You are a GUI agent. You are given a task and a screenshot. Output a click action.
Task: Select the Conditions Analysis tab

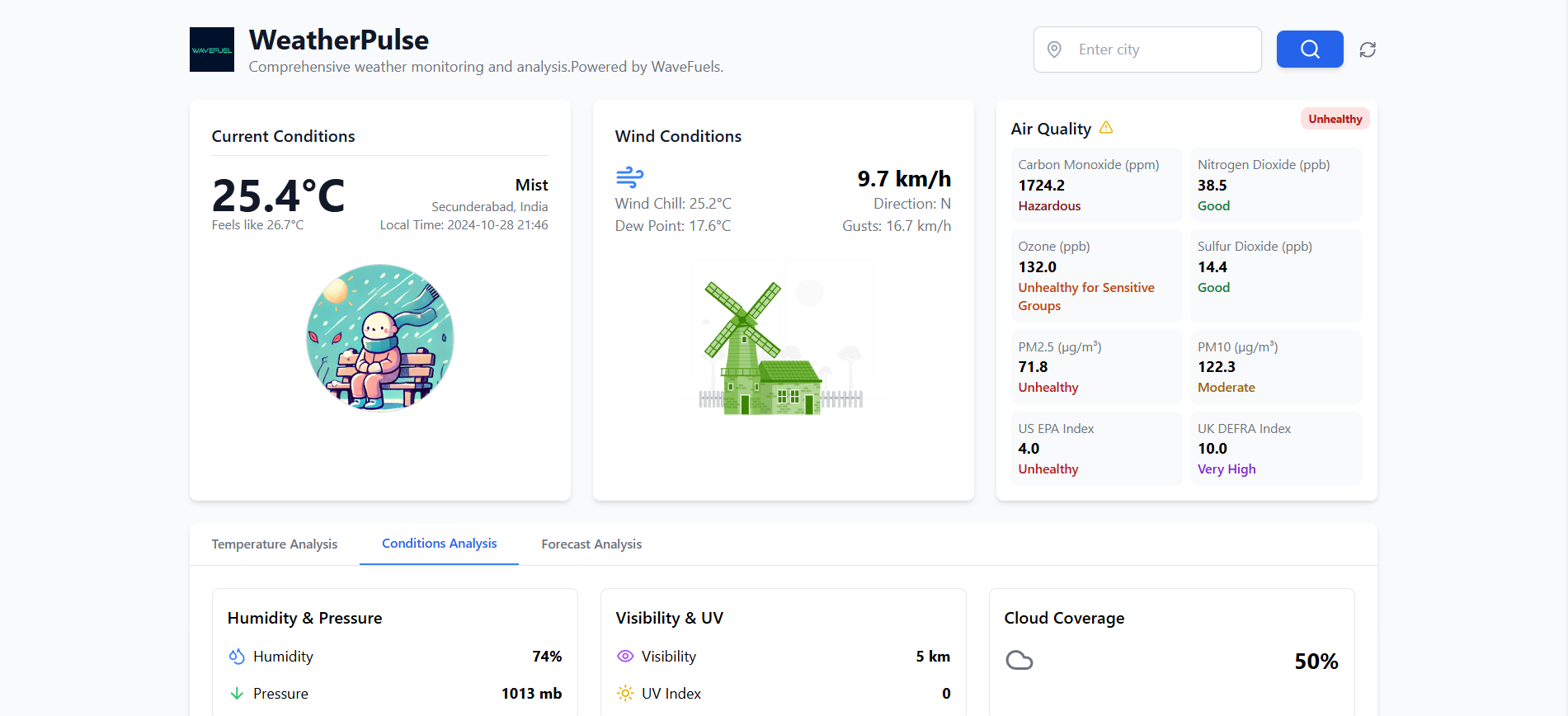pos(439,544)
